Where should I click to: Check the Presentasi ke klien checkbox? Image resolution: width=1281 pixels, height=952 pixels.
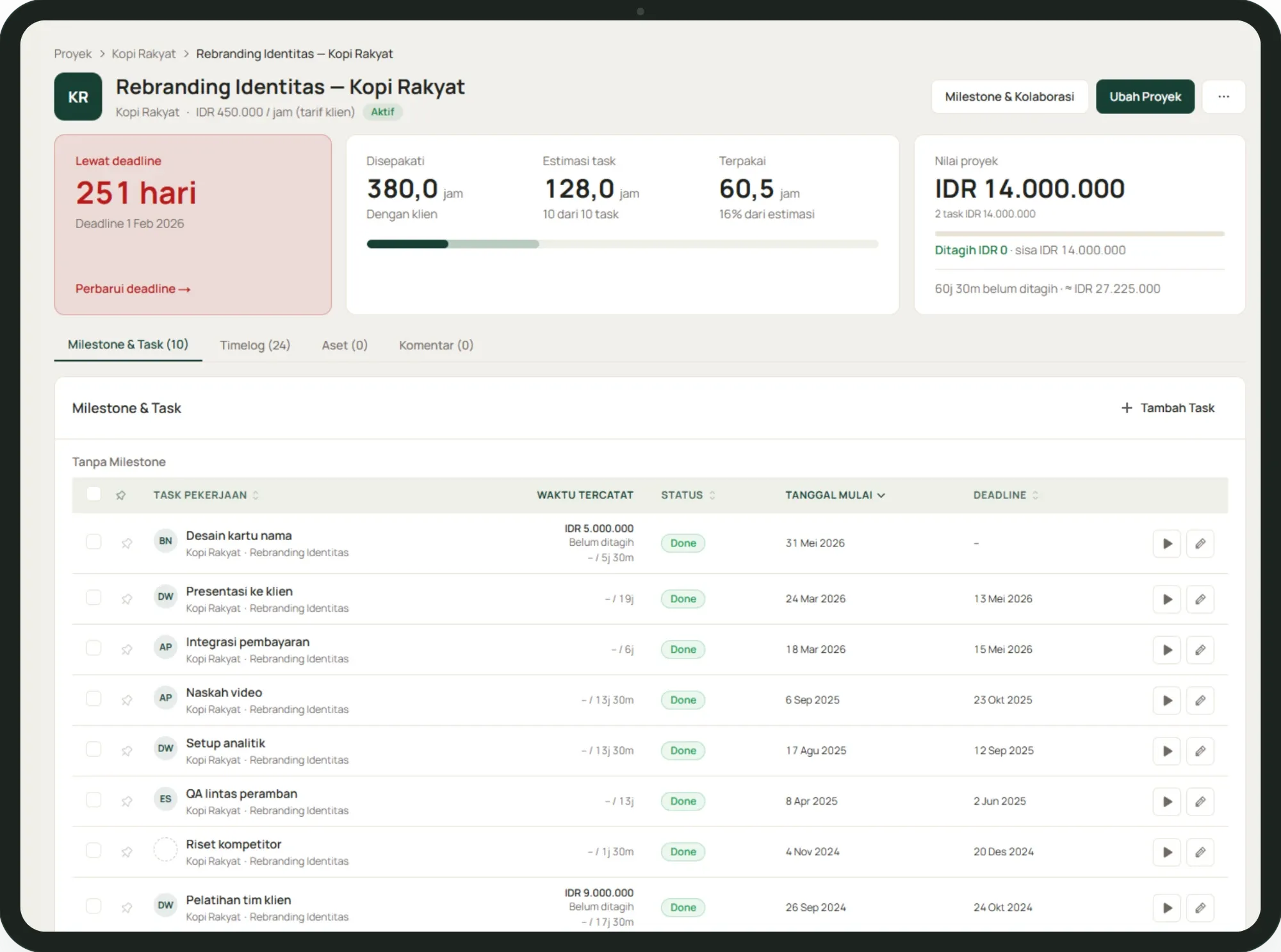94,598
